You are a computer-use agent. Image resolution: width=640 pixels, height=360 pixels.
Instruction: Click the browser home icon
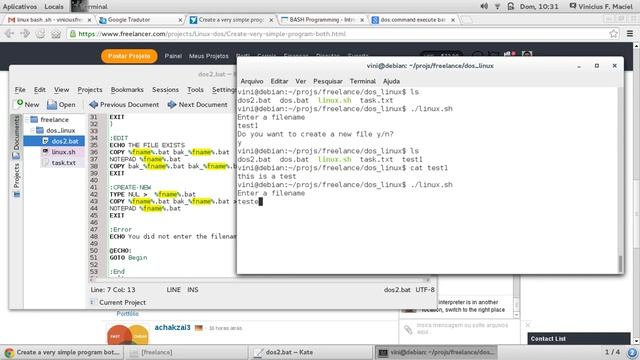56,34
